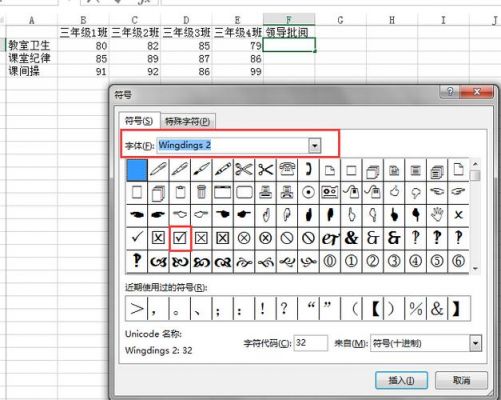Select the 三年级4班 header cell

[x=238, y=32]
